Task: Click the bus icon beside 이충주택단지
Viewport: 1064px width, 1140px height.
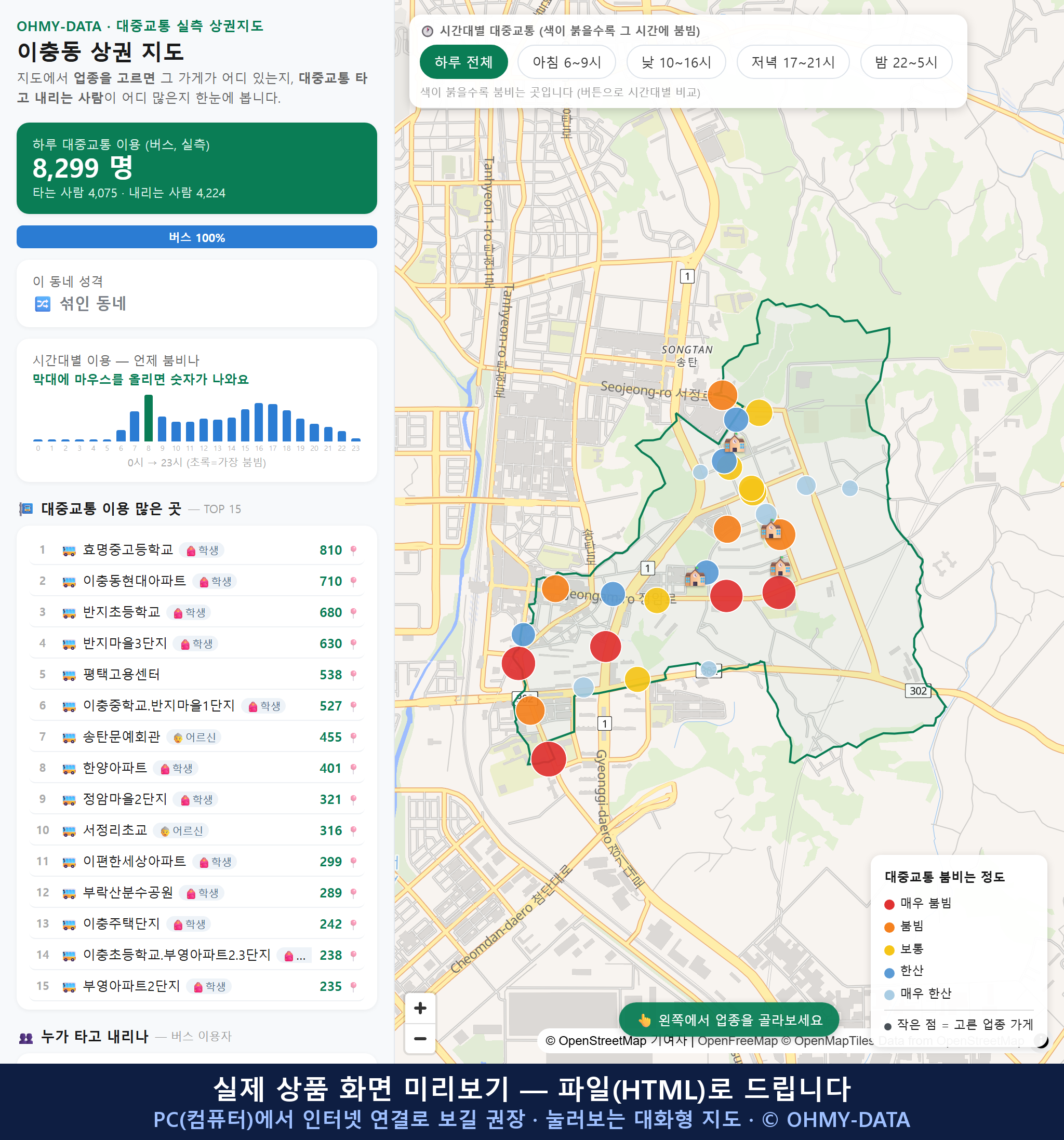Action: [69, 924]
